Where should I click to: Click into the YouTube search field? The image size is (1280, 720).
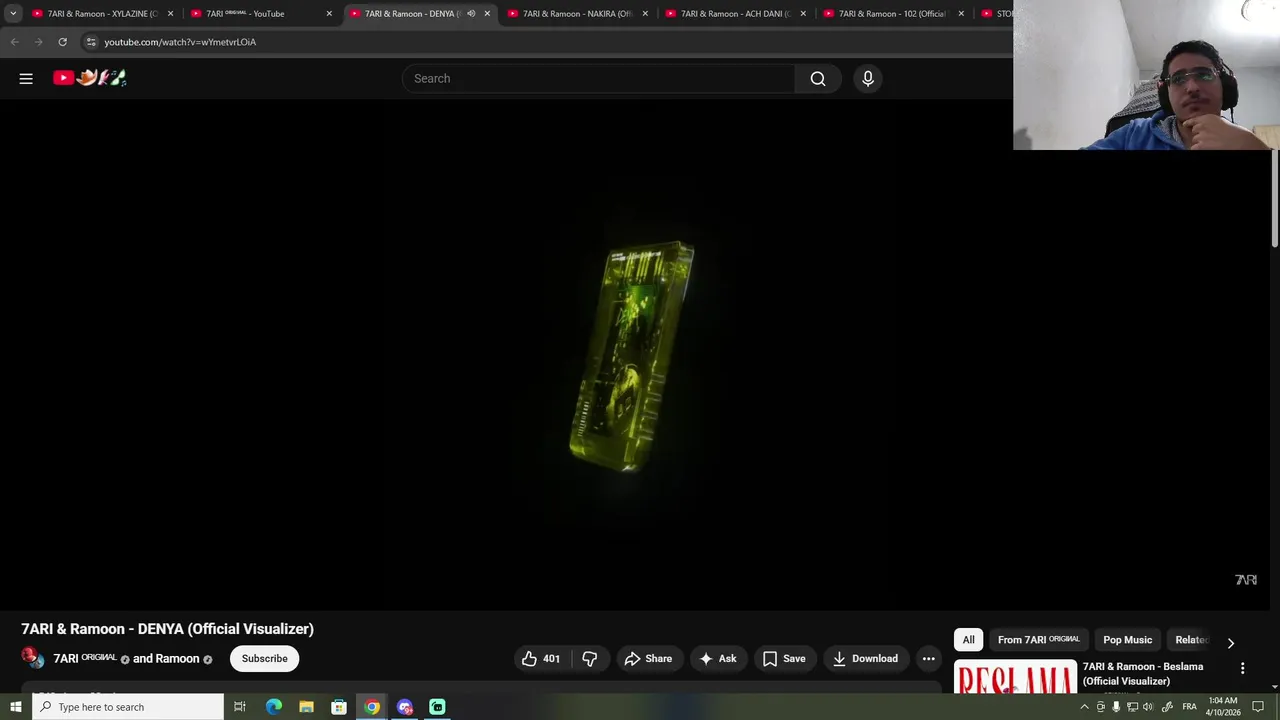coord(598,78)
